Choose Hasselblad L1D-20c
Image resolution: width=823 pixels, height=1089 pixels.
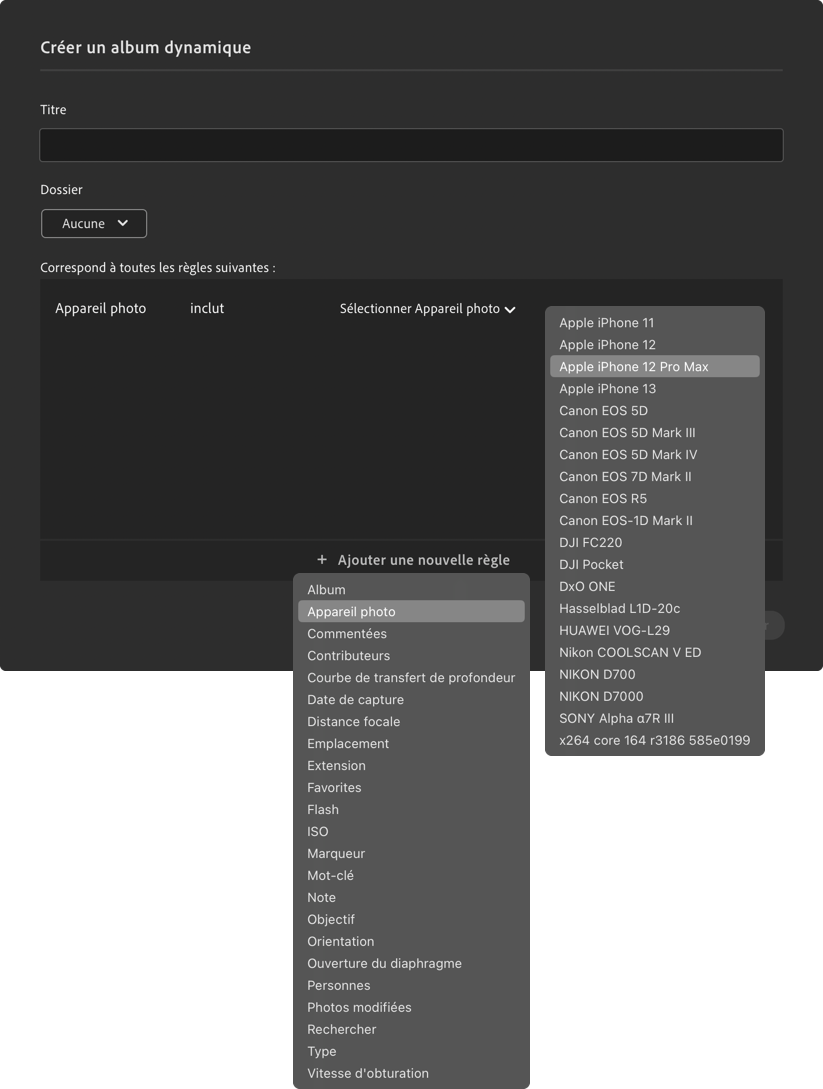(655, 608)
